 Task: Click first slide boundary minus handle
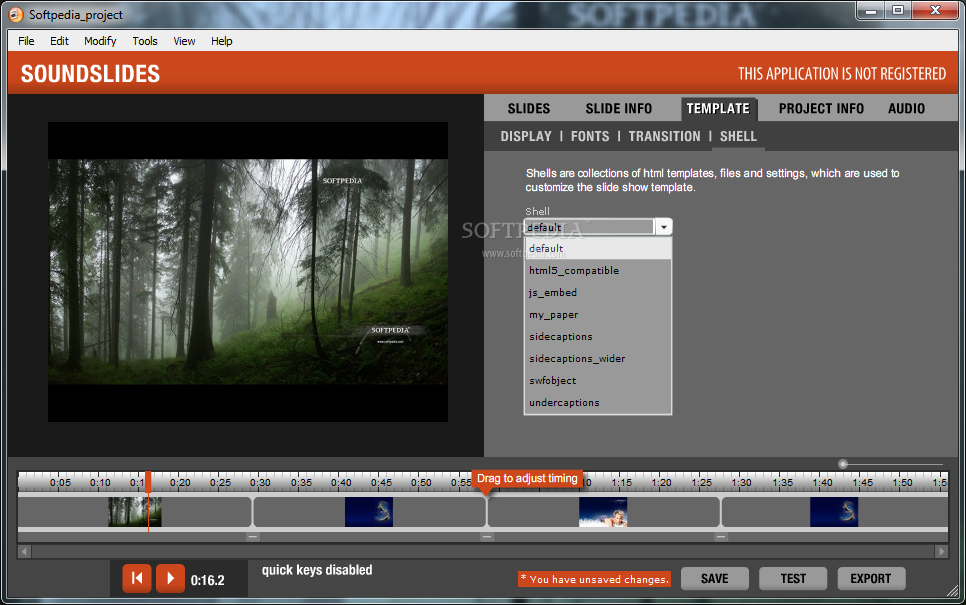253,537
